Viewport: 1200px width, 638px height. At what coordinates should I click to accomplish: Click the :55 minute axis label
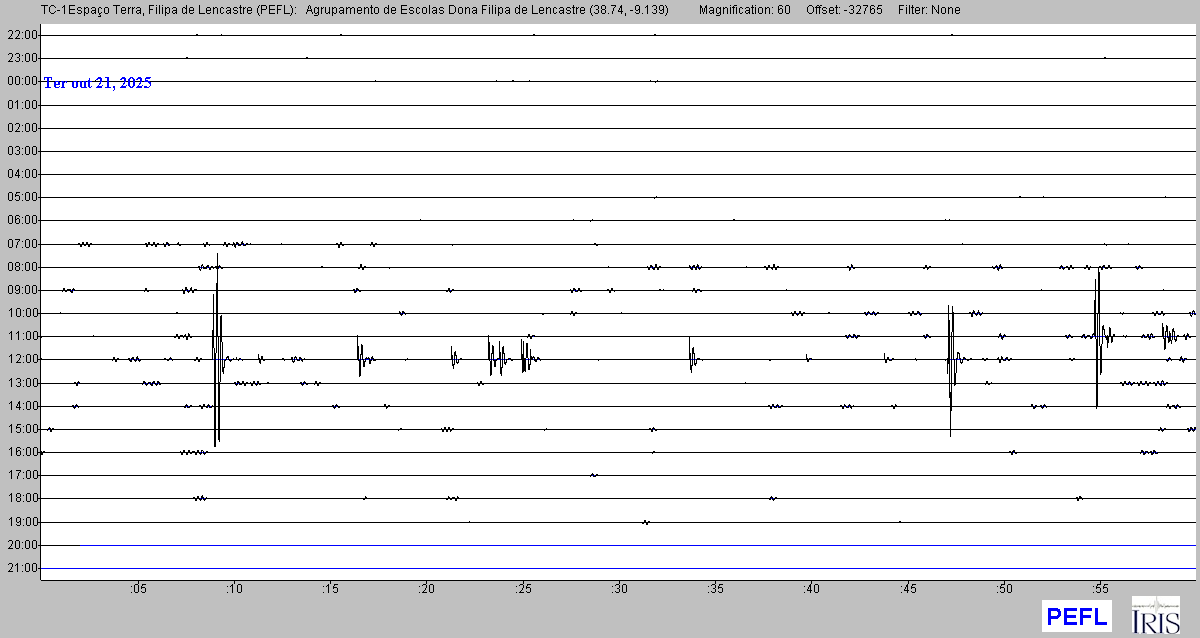1100,588
